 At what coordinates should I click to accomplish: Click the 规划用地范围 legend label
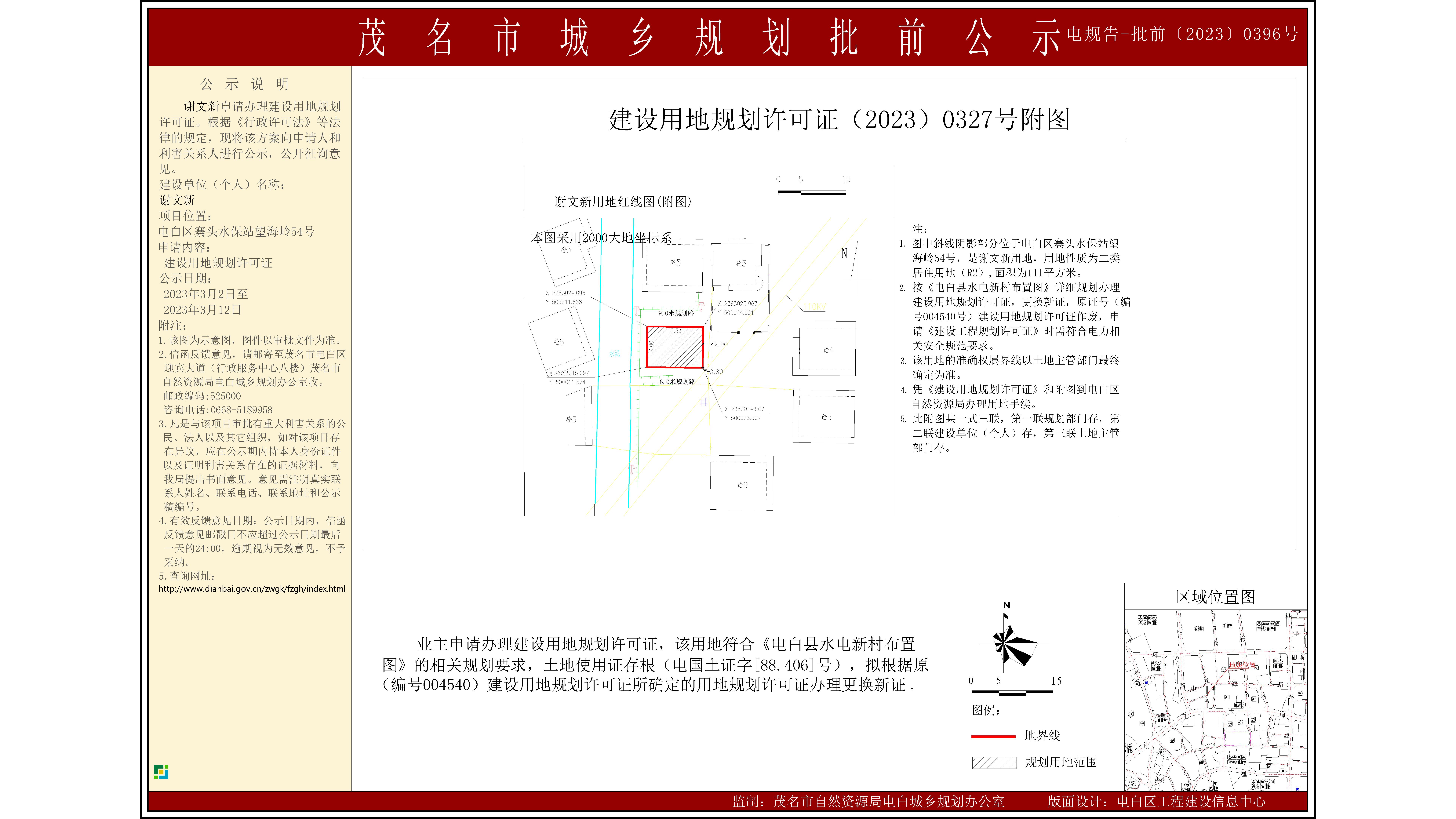coord(1061,763)
